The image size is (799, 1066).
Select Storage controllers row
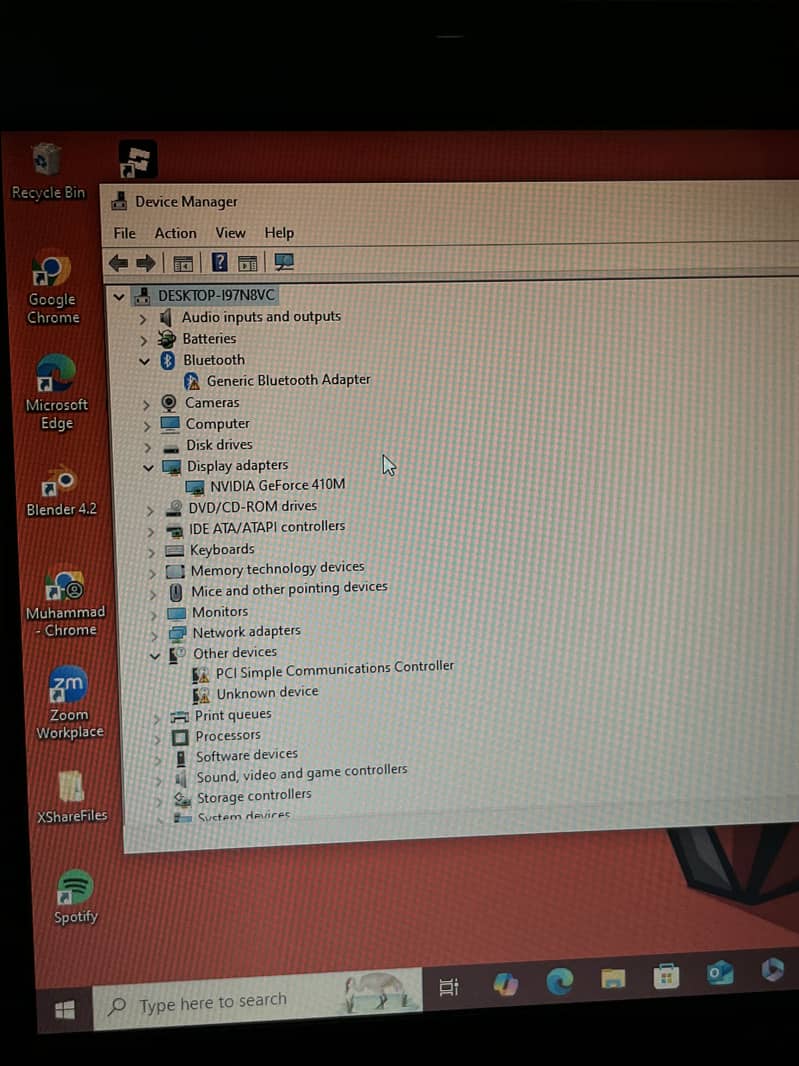242,797
